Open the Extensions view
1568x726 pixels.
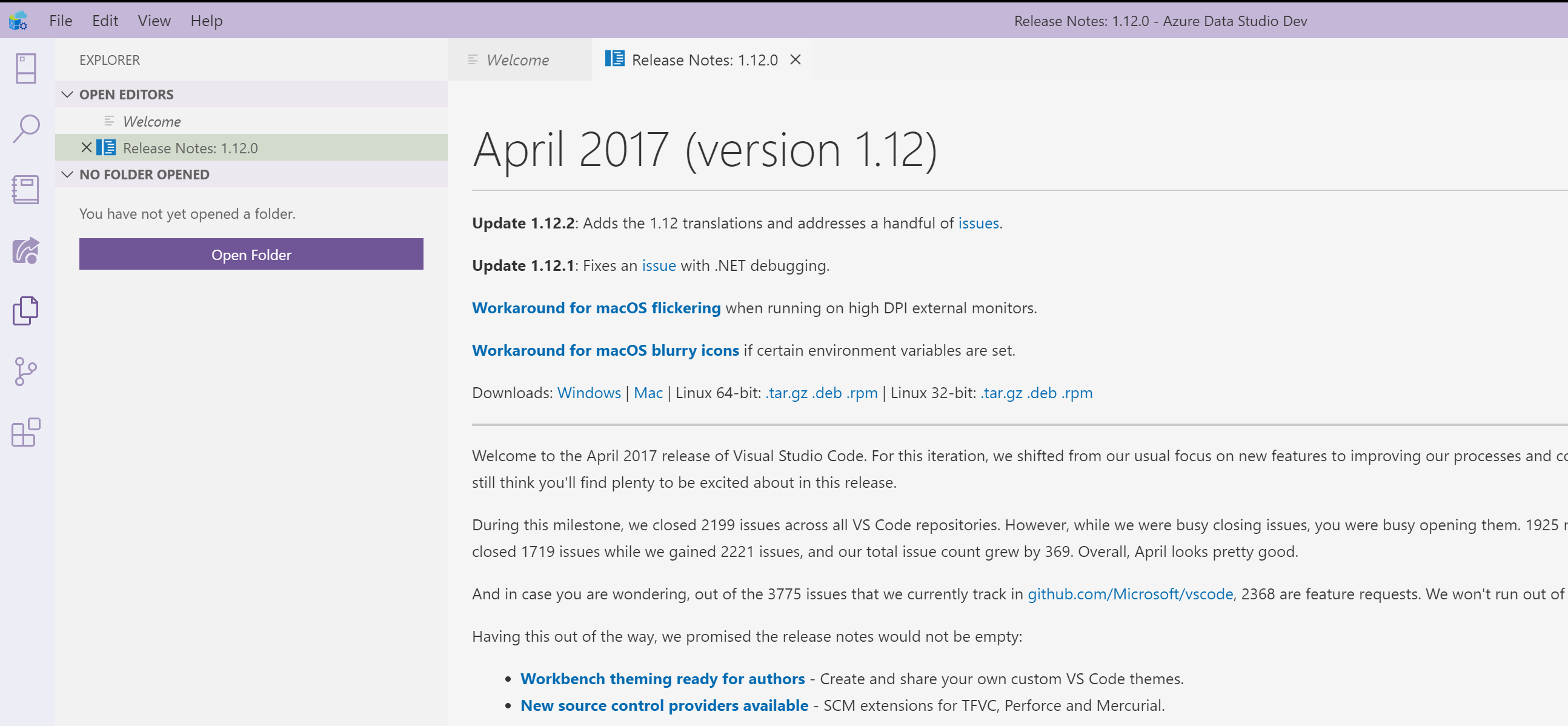click(x=25, y=434)
